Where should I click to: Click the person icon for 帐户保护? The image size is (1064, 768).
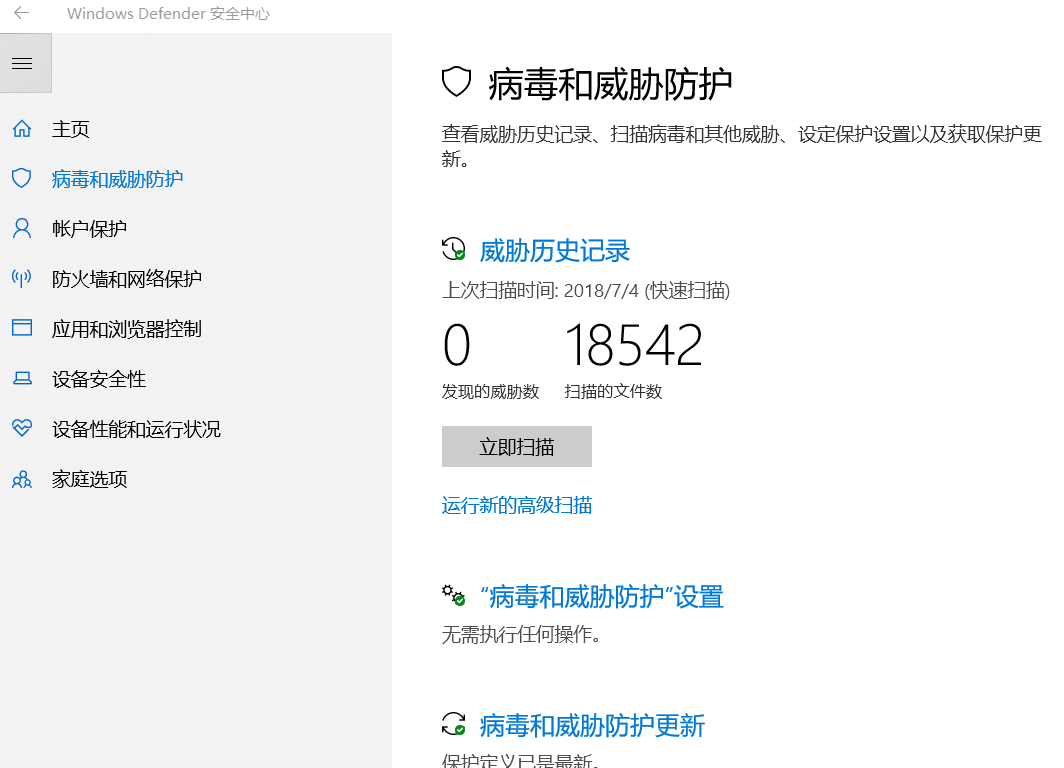[22, 229]
